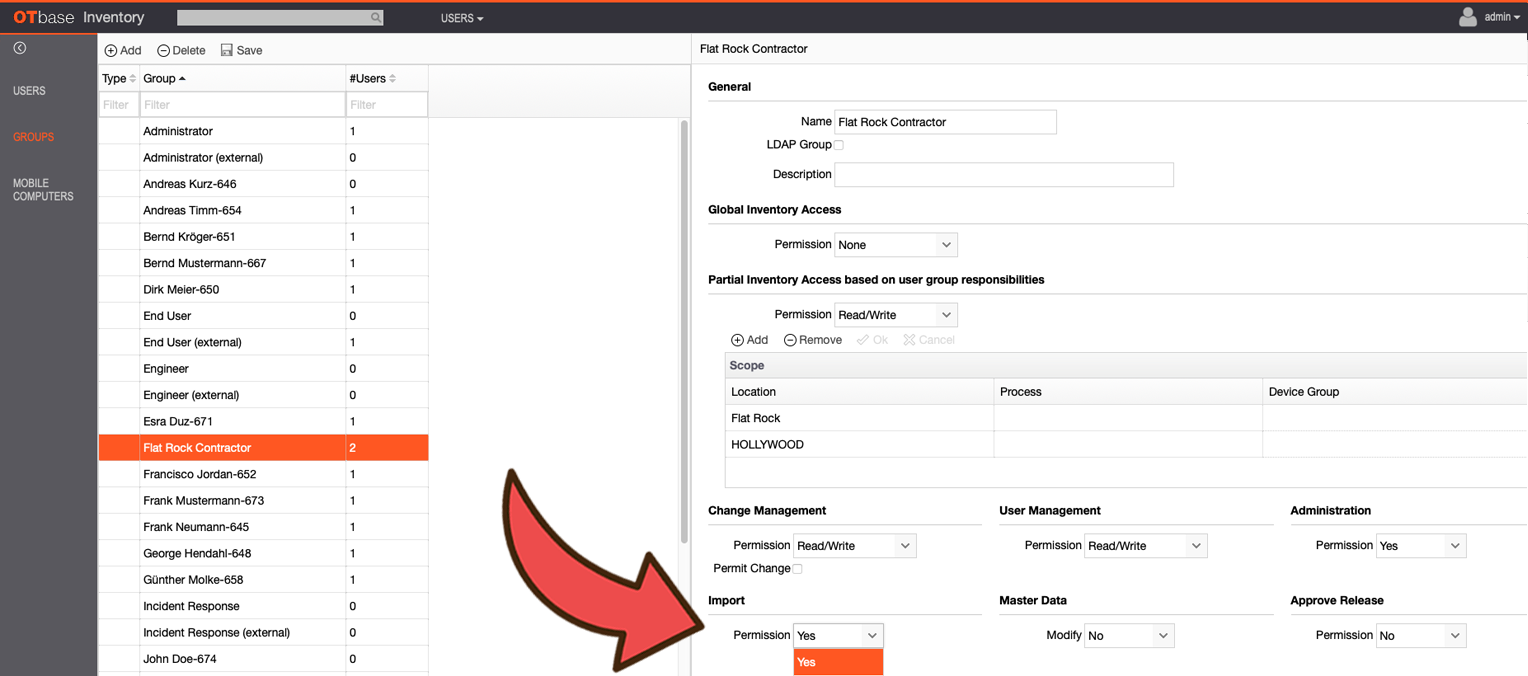Click the Save floppy disk icon

tap(226, 50)
